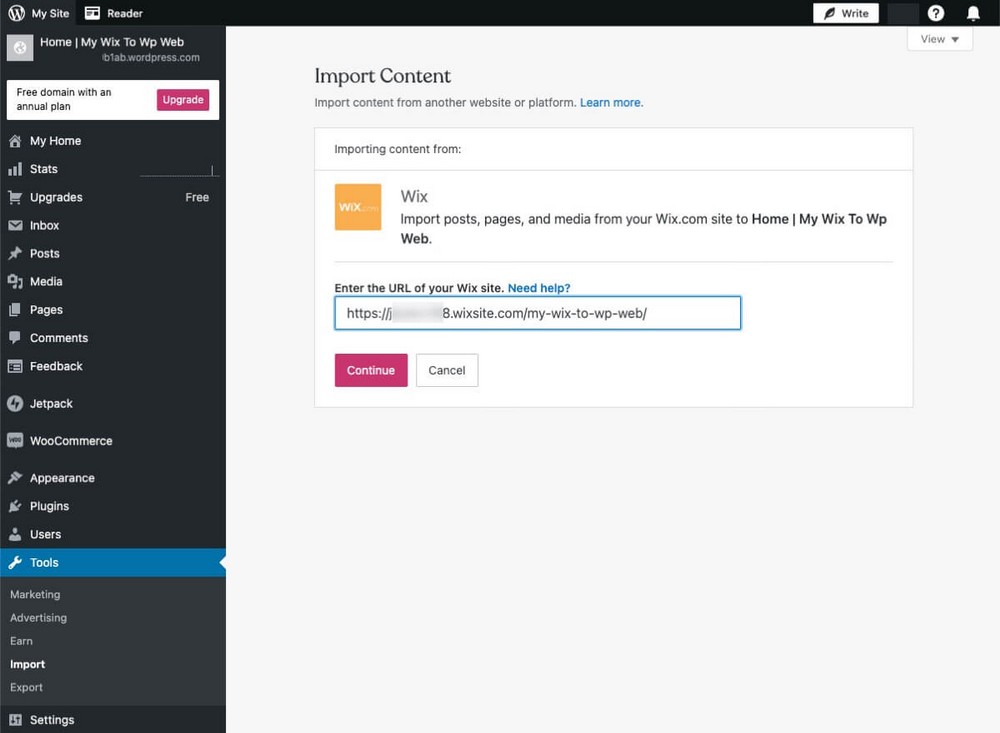Open My Site menu label

[50, 13]
